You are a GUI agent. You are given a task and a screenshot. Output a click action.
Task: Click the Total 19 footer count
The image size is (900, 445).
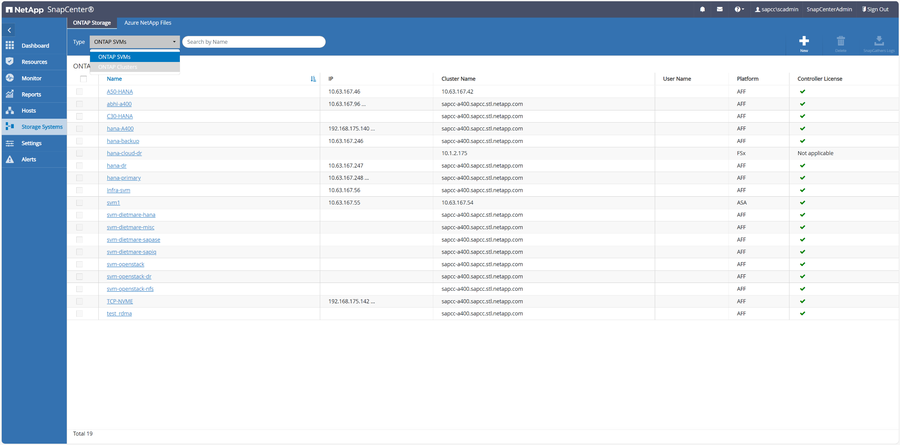(83, 434)
